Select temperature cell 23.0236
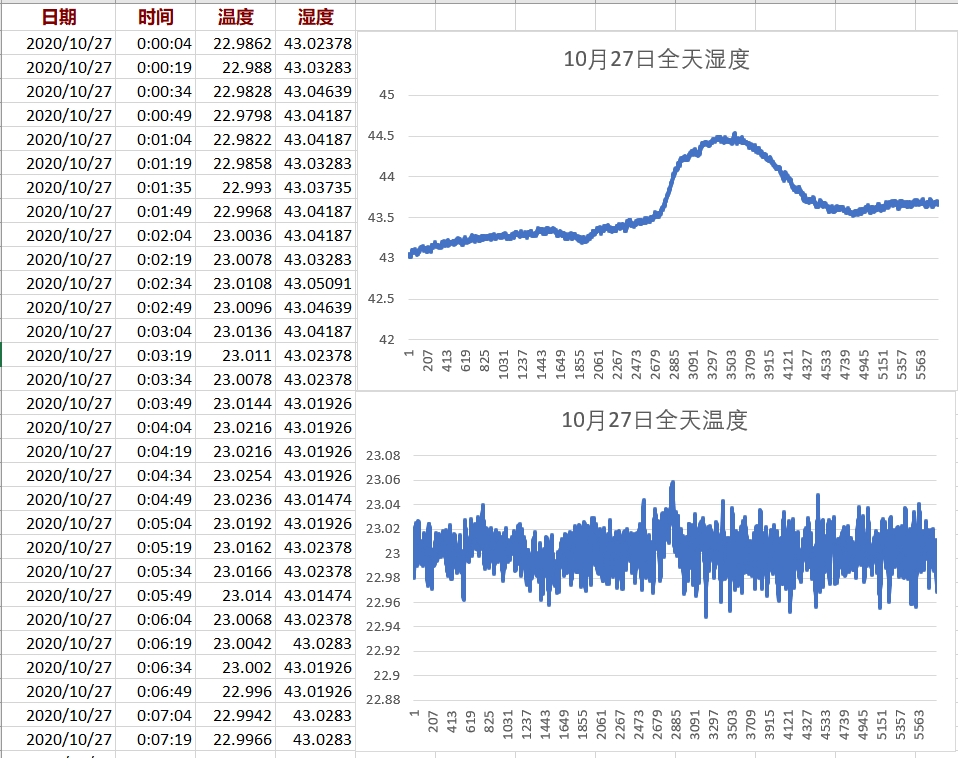Image resolution: width=958 pixels, height=758 pixels. [x=236, y=500]
